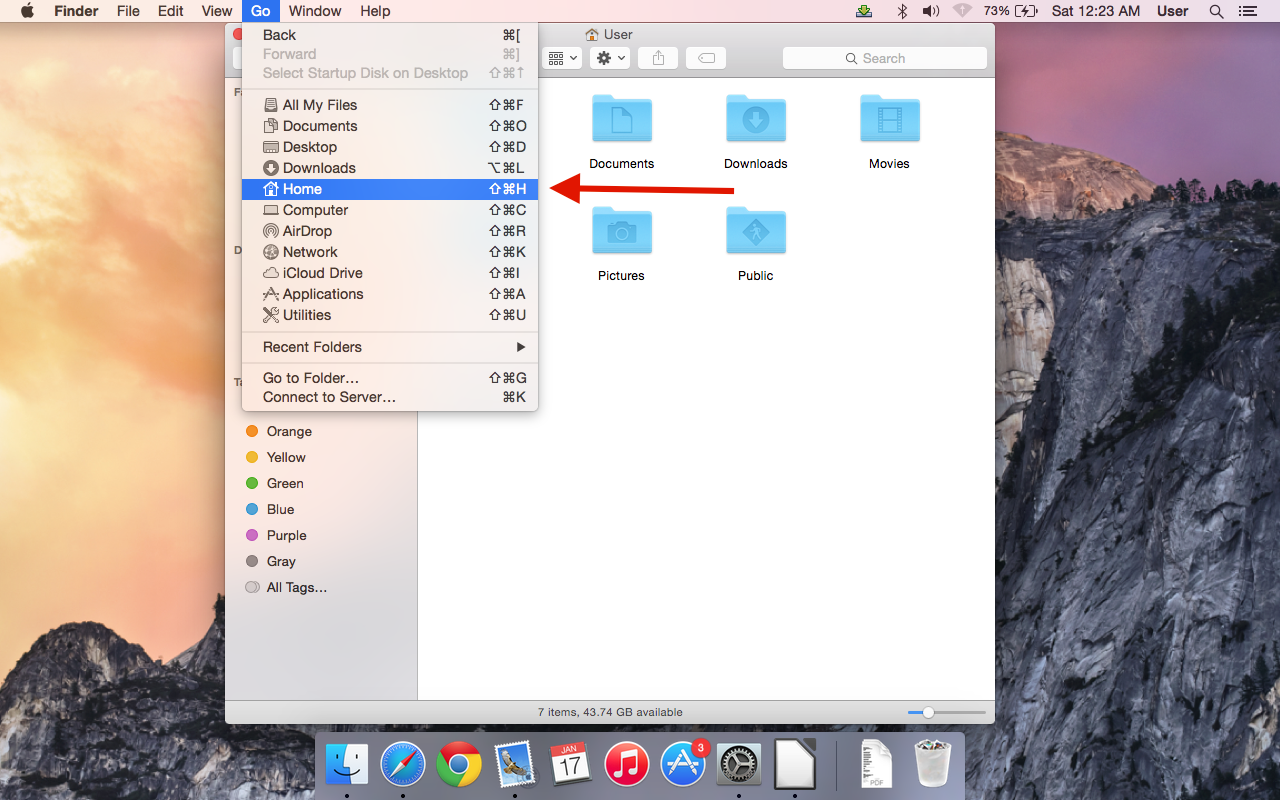The image size is (1280, 800).
Task: Open the App Store with notification badge
Action: tap(683, 766)
